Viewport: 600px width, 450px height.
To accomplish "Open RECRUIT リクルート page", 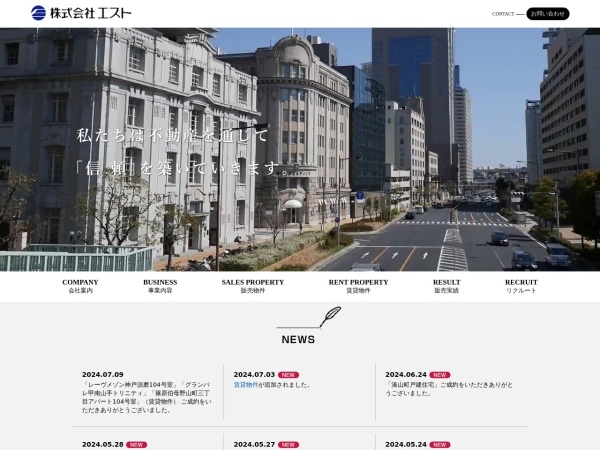I will [521, 286].
